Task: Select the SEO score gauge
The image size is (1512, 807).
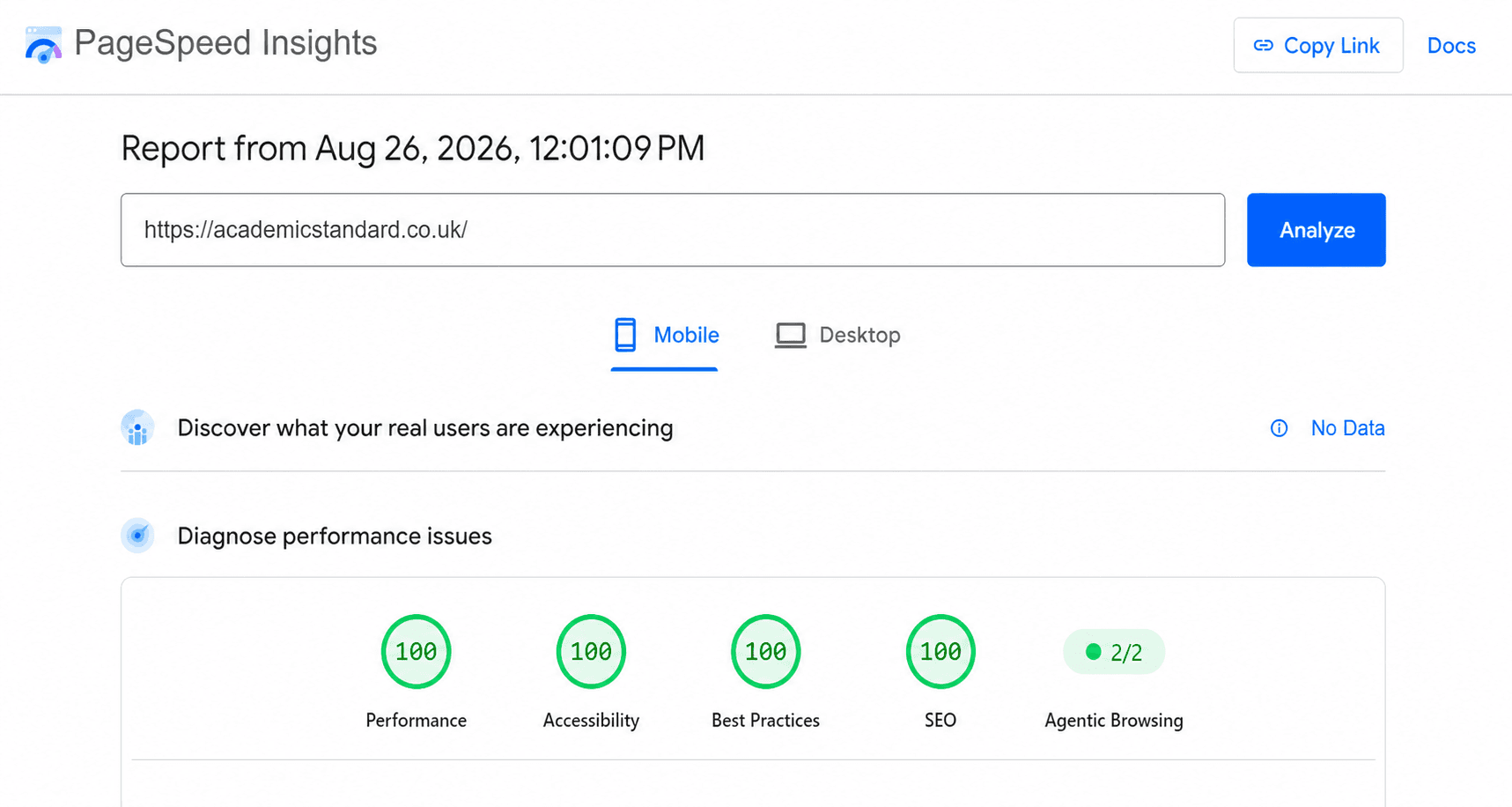Action: click(x=940, y=652)
